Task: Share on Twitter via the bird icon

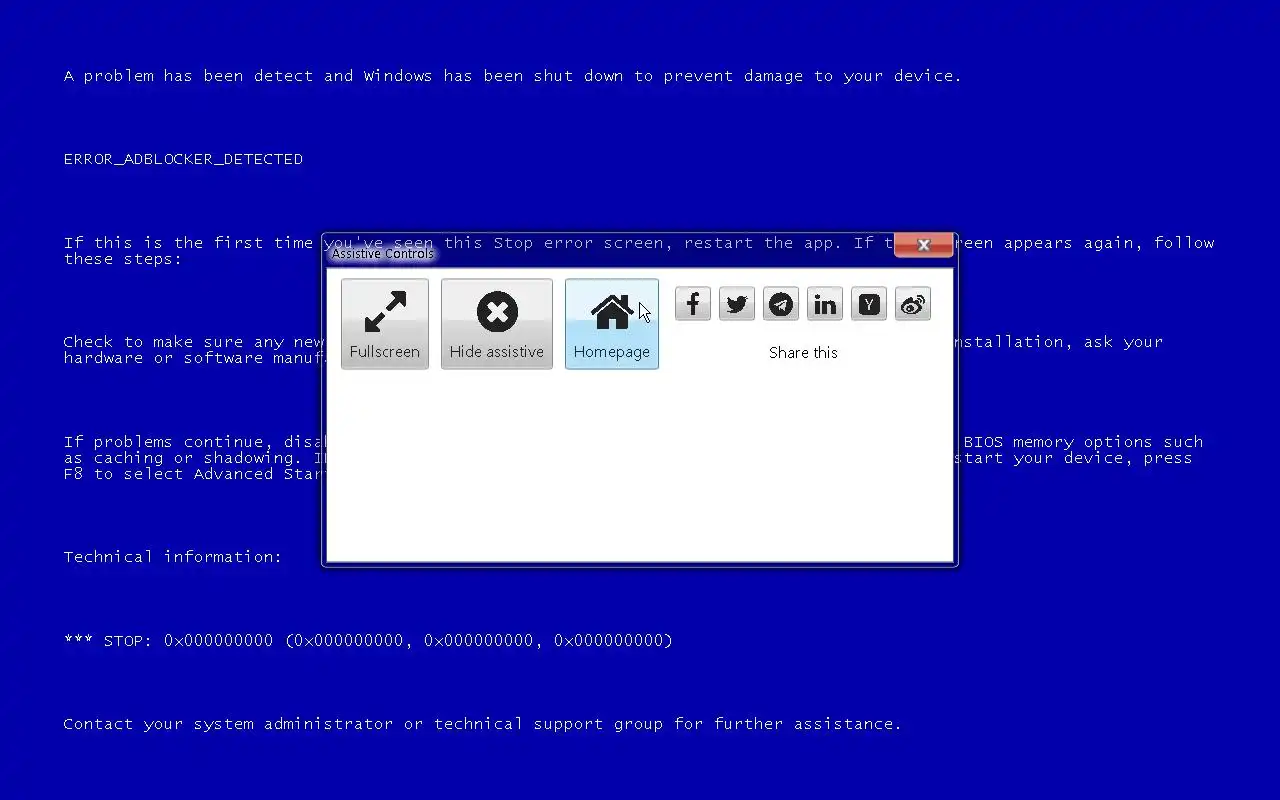Action: [x=737, y=304]
